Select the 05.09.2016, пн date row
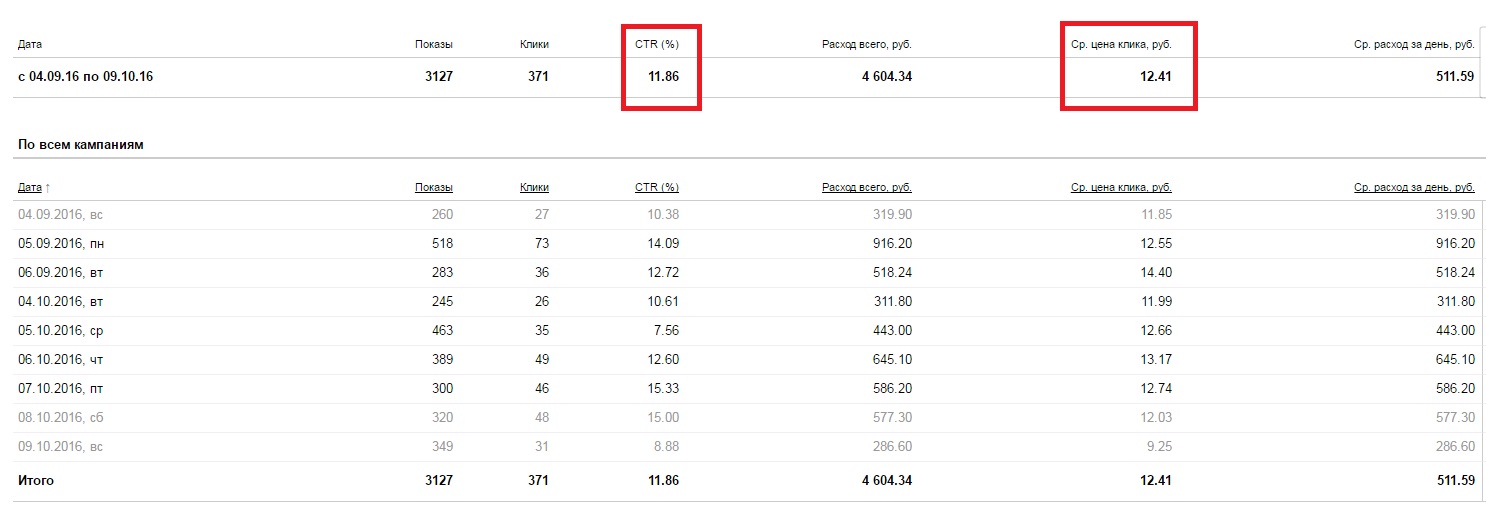This screenshot has height=508, width=1486. [x=60, y=243]
